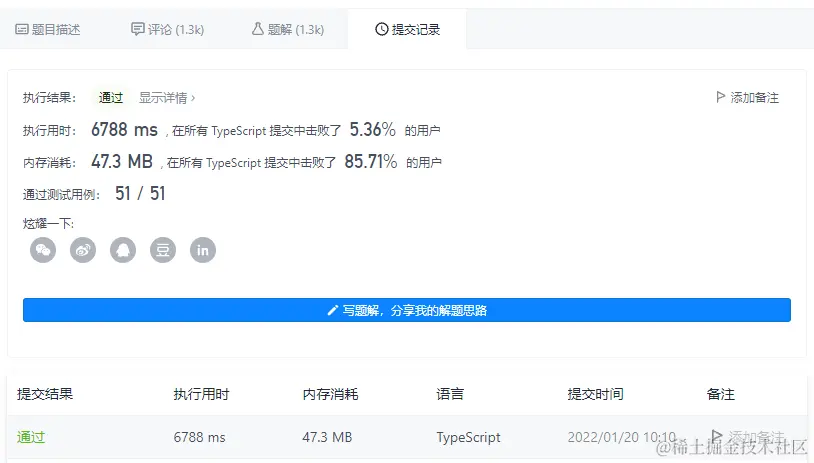814x463 pixels.
Task: Click the 炫耀一下 label
Action: click(x=48, y=224)
